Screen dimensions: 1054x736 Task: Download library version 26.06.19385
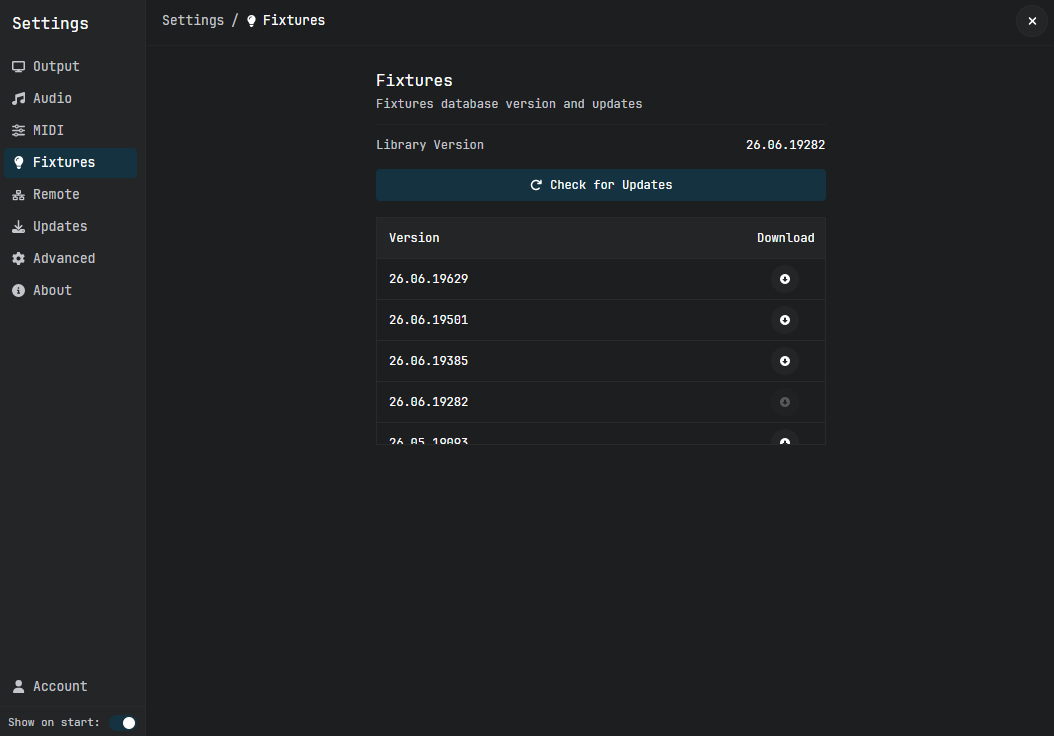click(784, 361)
